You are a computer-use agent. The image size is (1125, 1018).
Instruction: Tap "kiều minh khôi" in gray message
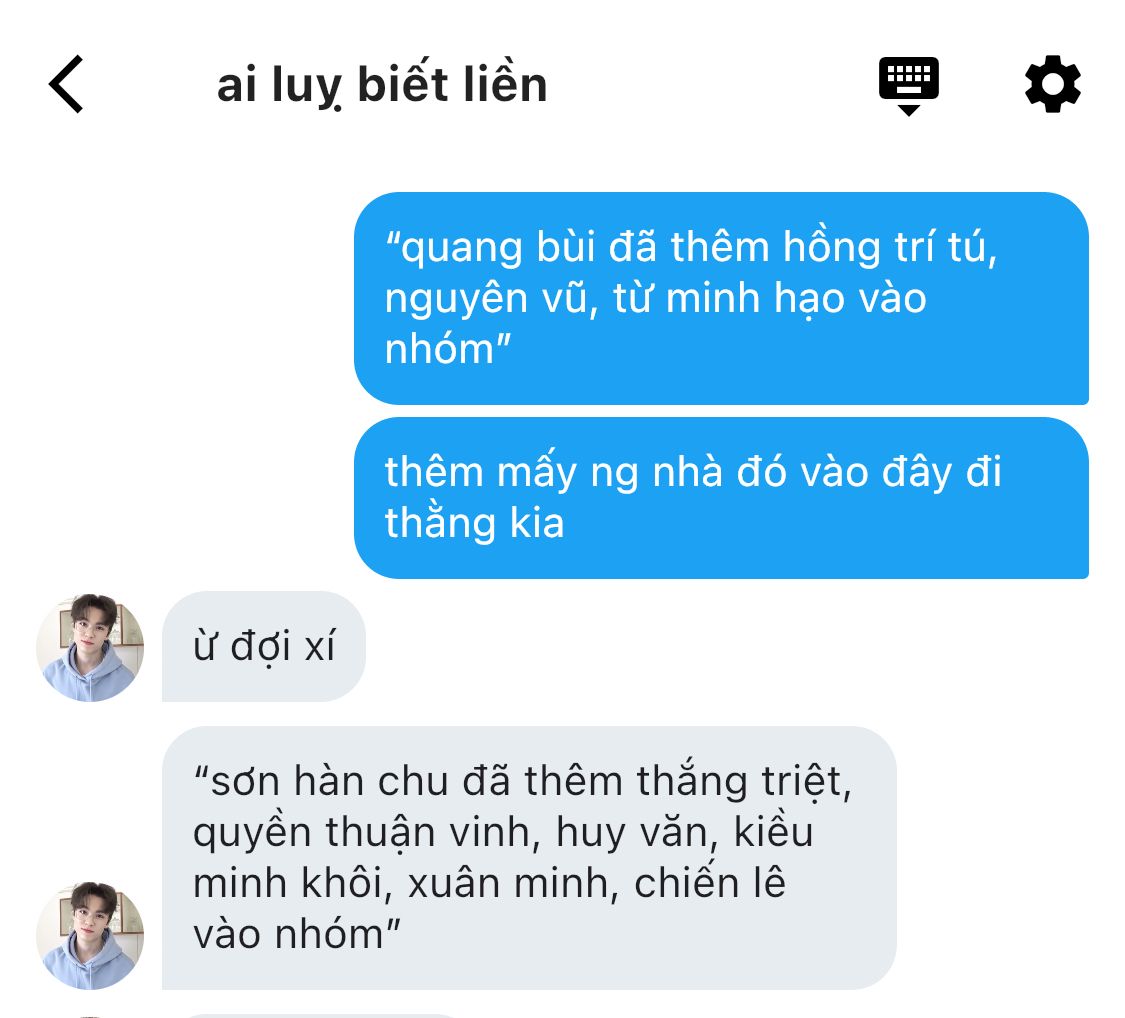502,857
